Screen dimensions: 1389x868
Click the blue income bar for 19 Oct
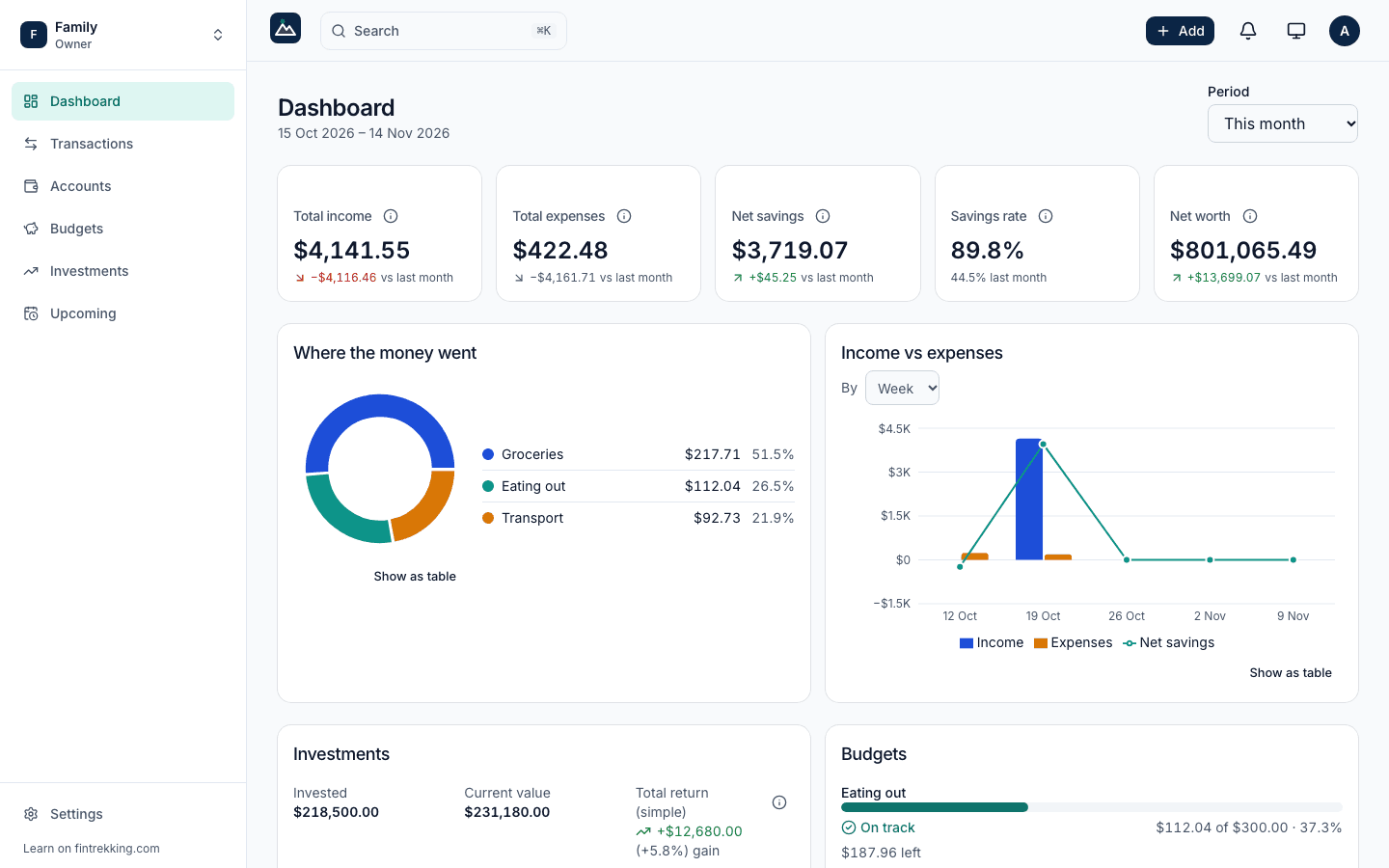[x=1029, y=500]
